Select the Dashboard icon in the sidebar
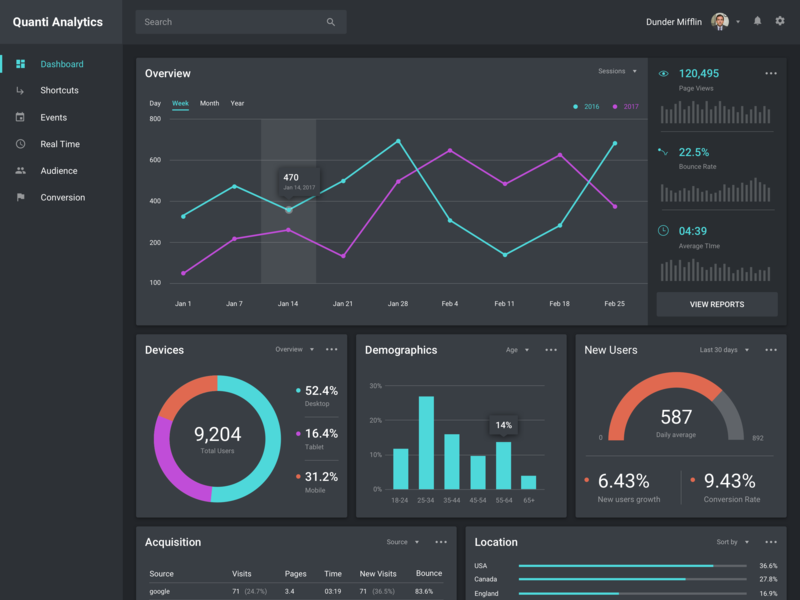The image size is (800, 600). click(21, 64)
